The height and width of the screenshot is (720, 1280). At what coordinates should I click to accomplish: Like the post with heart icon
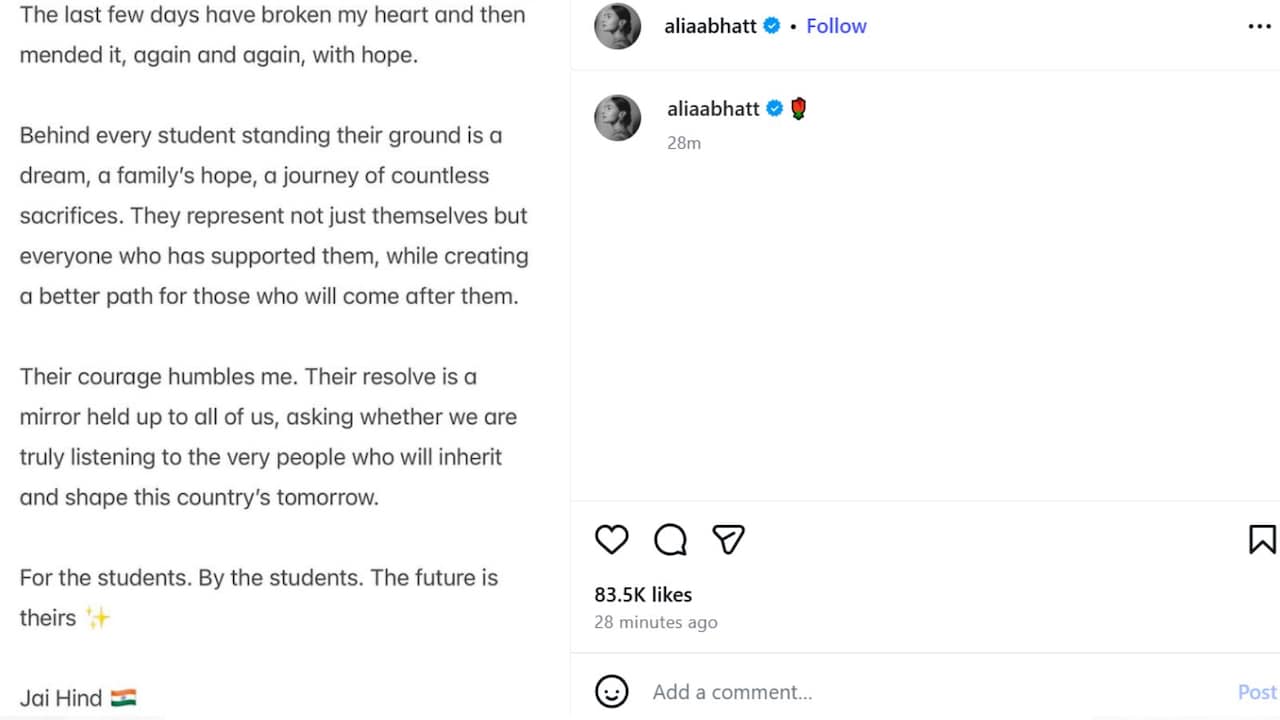[x=612, y=540]
